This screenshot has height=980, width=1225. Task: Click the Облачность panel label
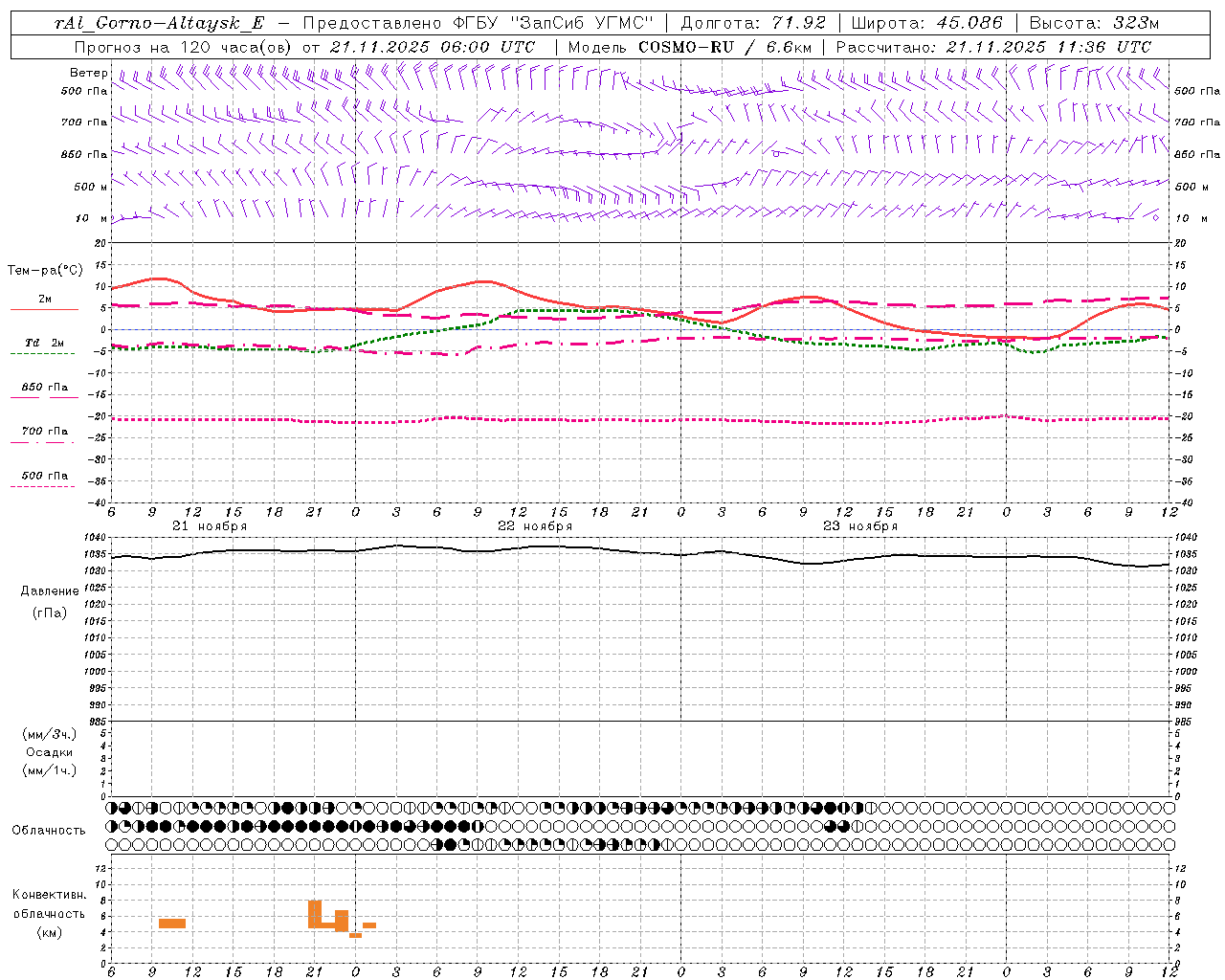pos(48,830)
